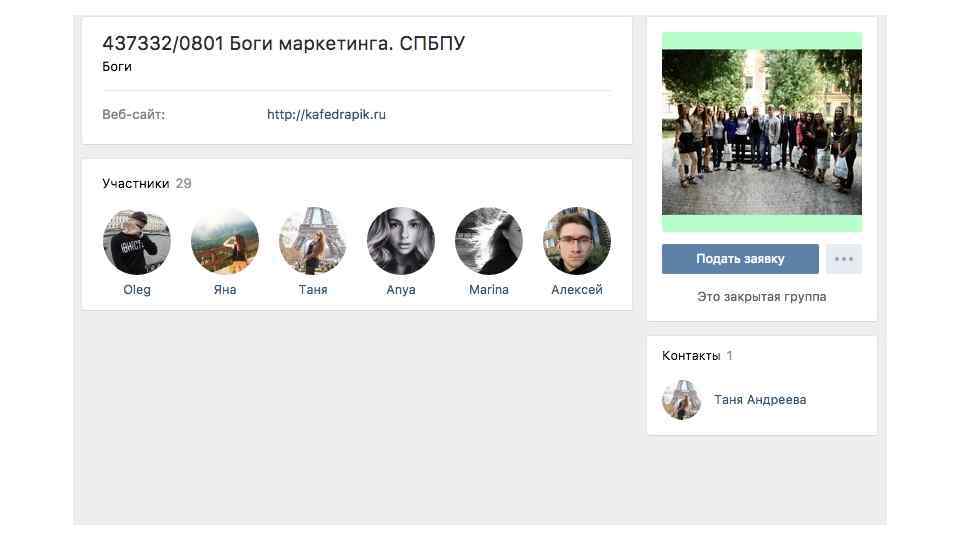Viewport: 960px width, 540px height.
Task: Click the Anya name label
Action: pyautogui.click(x=401, y=290)
